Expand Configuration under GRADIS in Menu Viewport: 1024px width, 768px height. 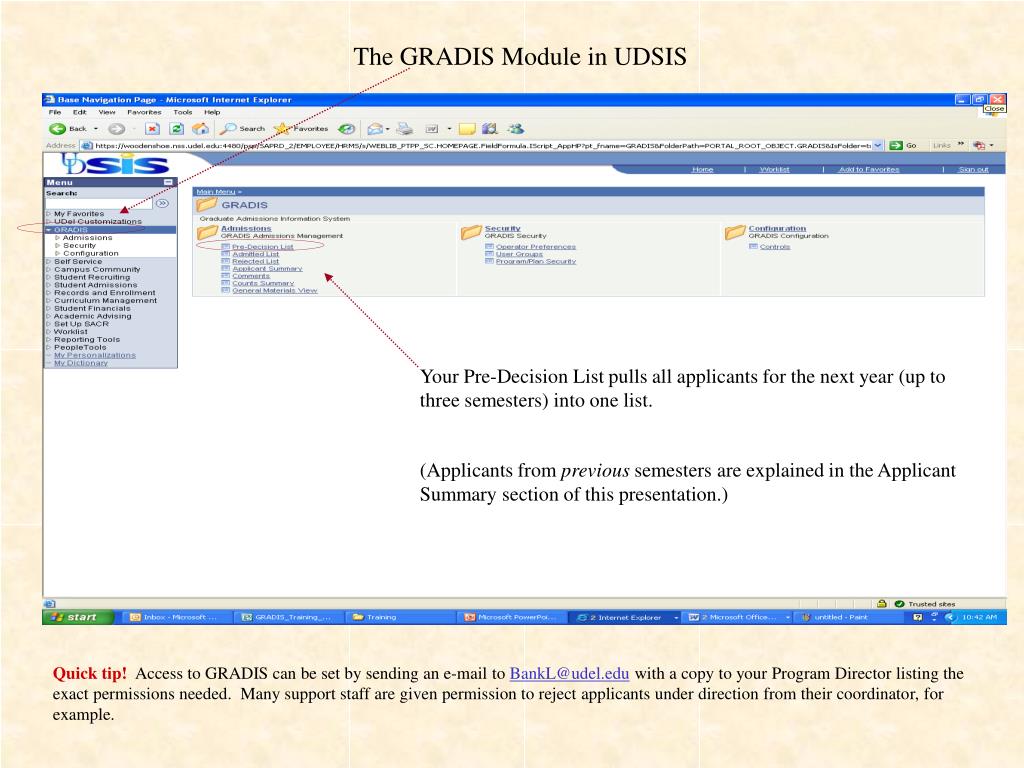57,253
